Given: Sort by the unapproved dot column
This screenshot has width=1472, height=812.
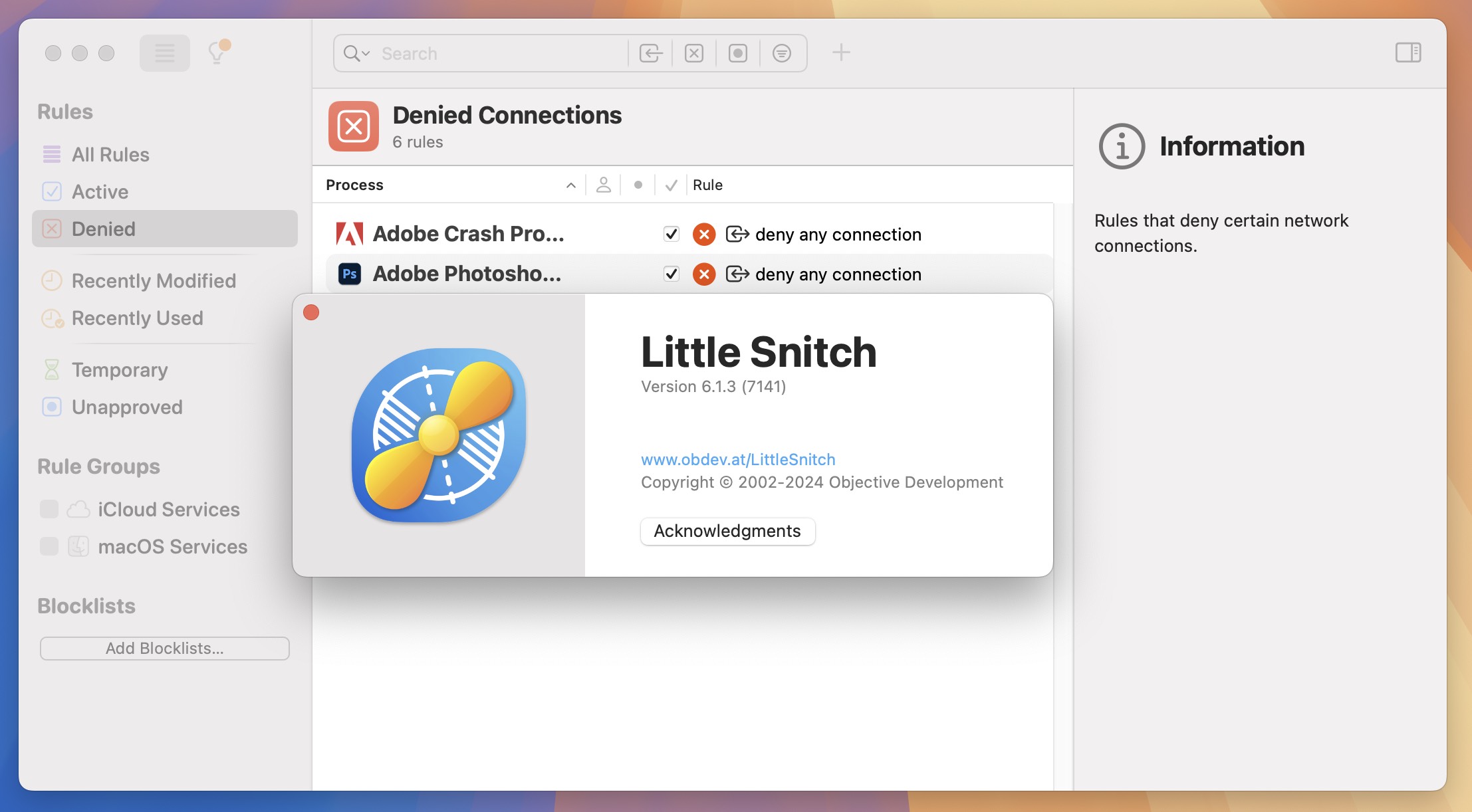Looking at the screenshot, I should click(638, 185).
